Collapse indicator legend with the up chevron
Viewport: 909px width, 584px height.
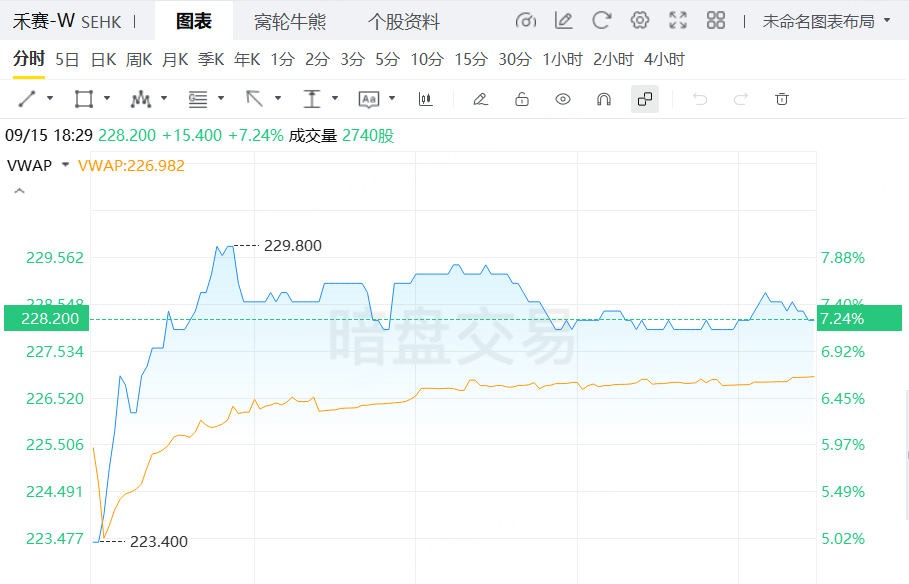(18, 190)
